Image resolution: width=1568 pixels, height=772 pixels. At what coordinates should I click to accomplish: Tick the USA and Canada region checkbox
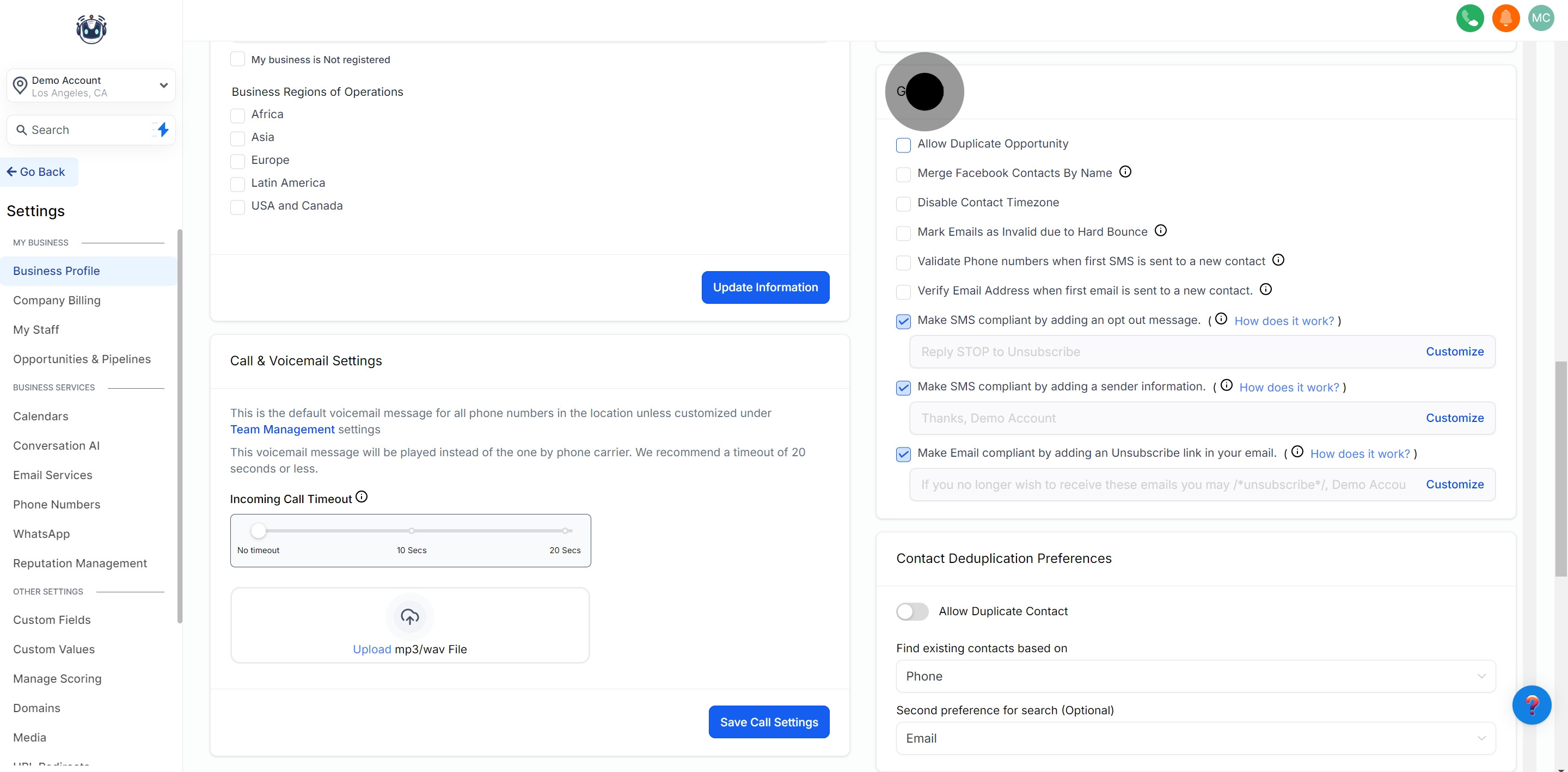coord(237,207)
